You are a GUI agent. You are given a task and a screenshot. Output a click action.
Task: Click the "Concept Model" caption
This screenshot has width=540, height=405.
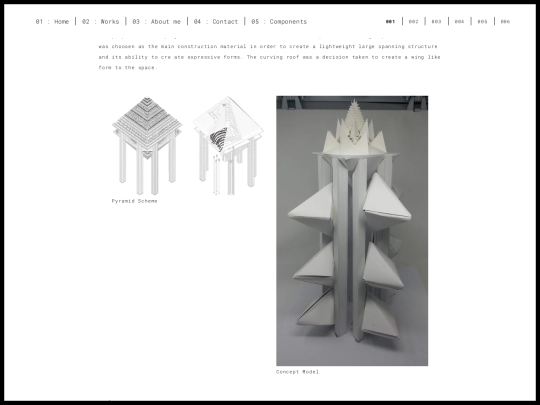[x=298, y=372]
